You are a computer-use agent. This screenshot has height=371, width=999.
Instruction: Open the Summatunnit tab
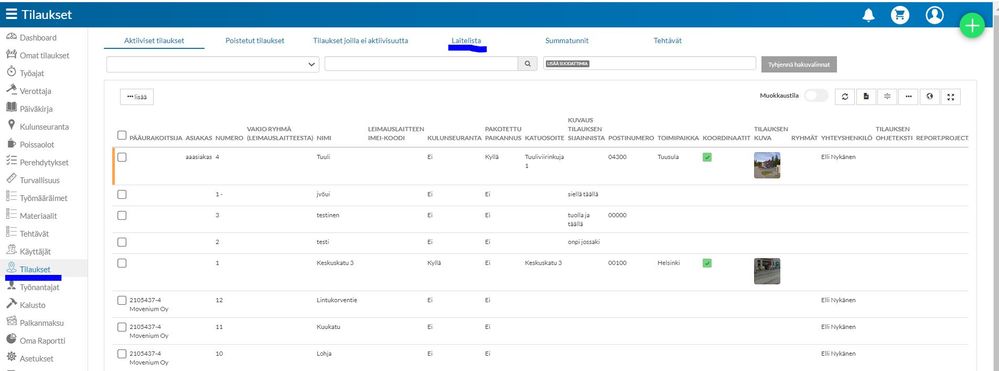click(x=566, y=41)
